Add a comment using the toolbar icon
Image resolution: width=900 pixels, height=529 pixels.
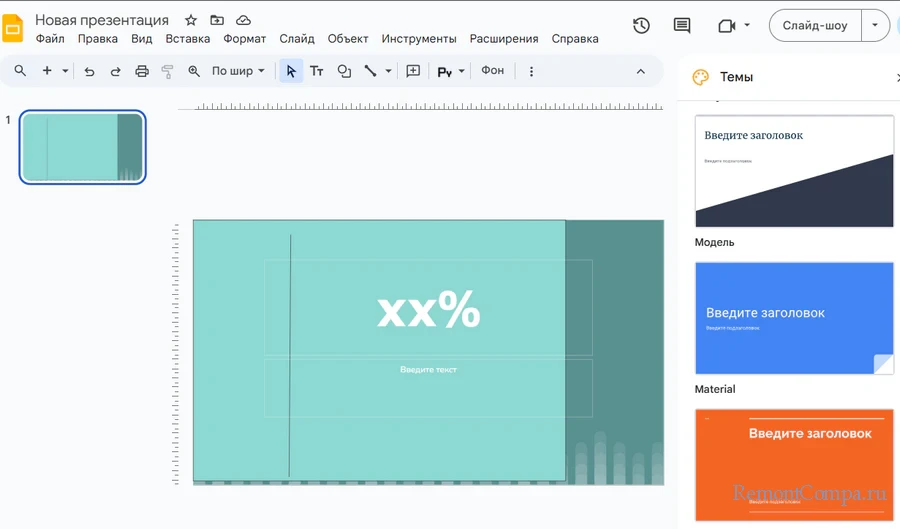click(x=413, y=71)
